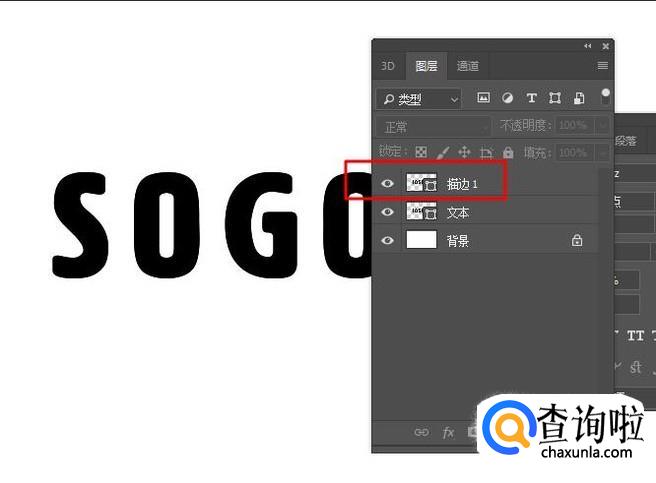Click the 背景 layer name
Viewport: 656px width, 483px height.
(458, 241)
